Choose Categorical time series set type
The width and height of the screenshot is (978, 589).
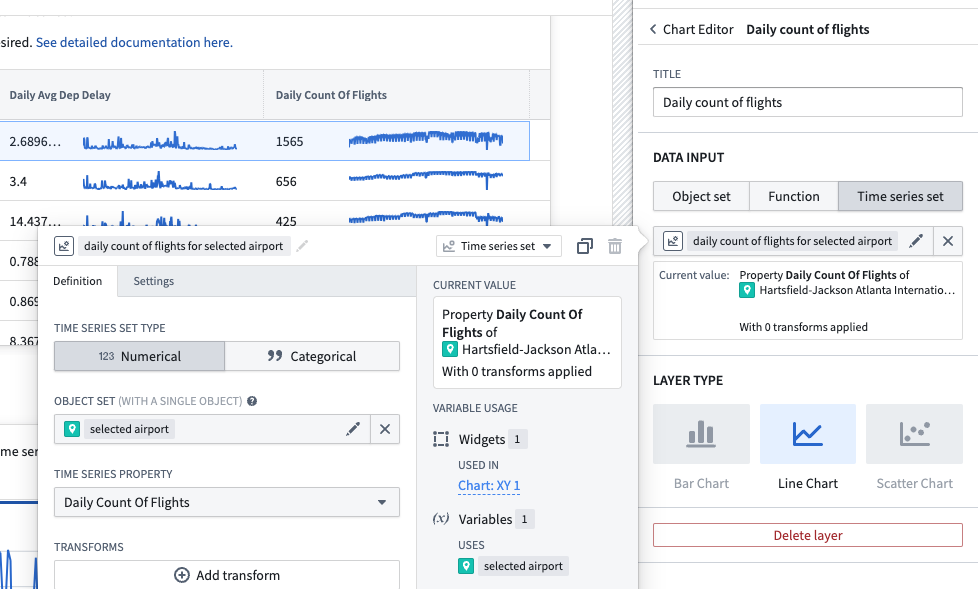pyautogui.click(x=312, y=356)
